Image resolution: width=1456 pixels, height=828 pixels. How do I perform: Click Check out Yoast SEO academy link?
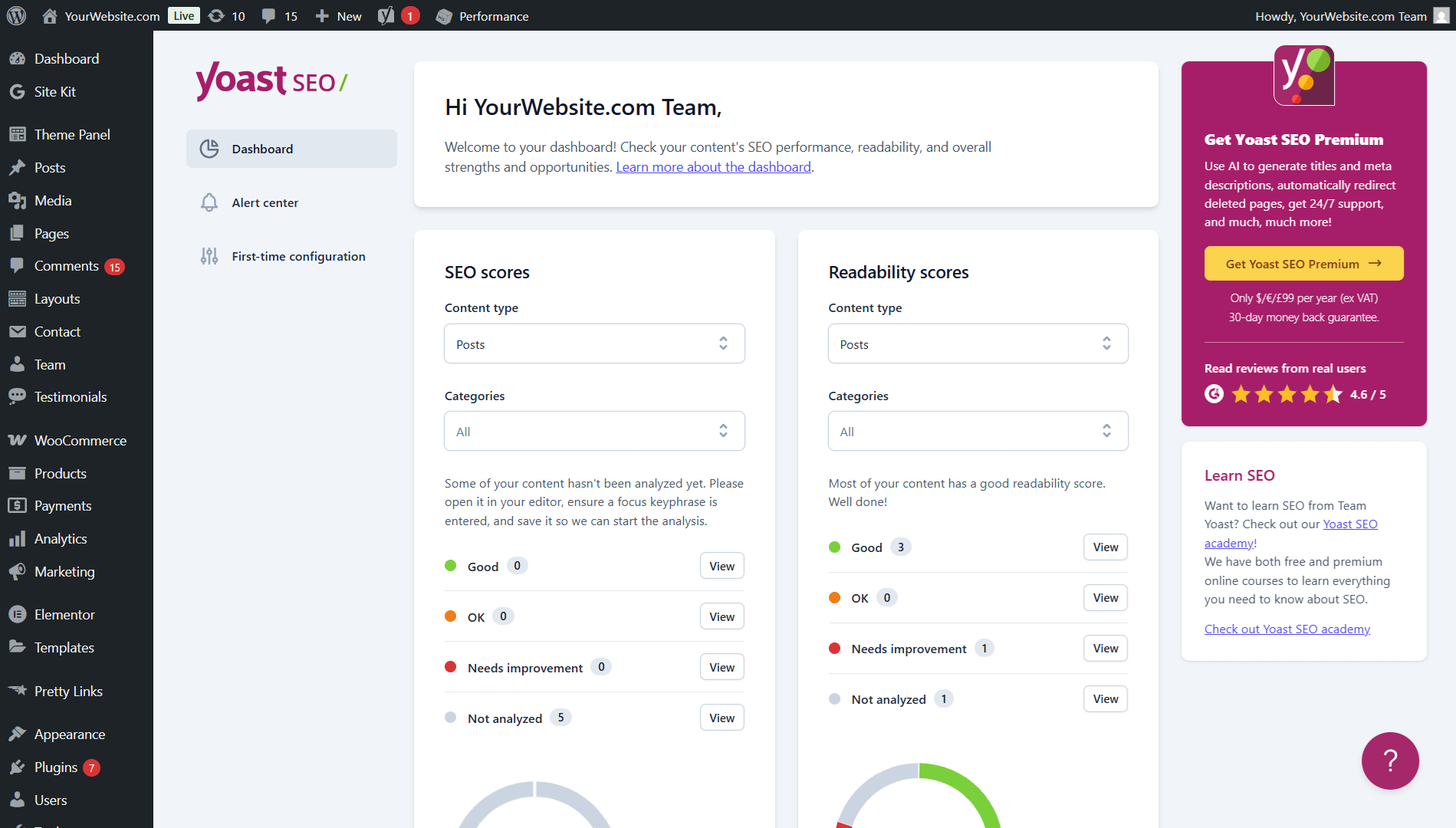click(x=1287, y=629)
